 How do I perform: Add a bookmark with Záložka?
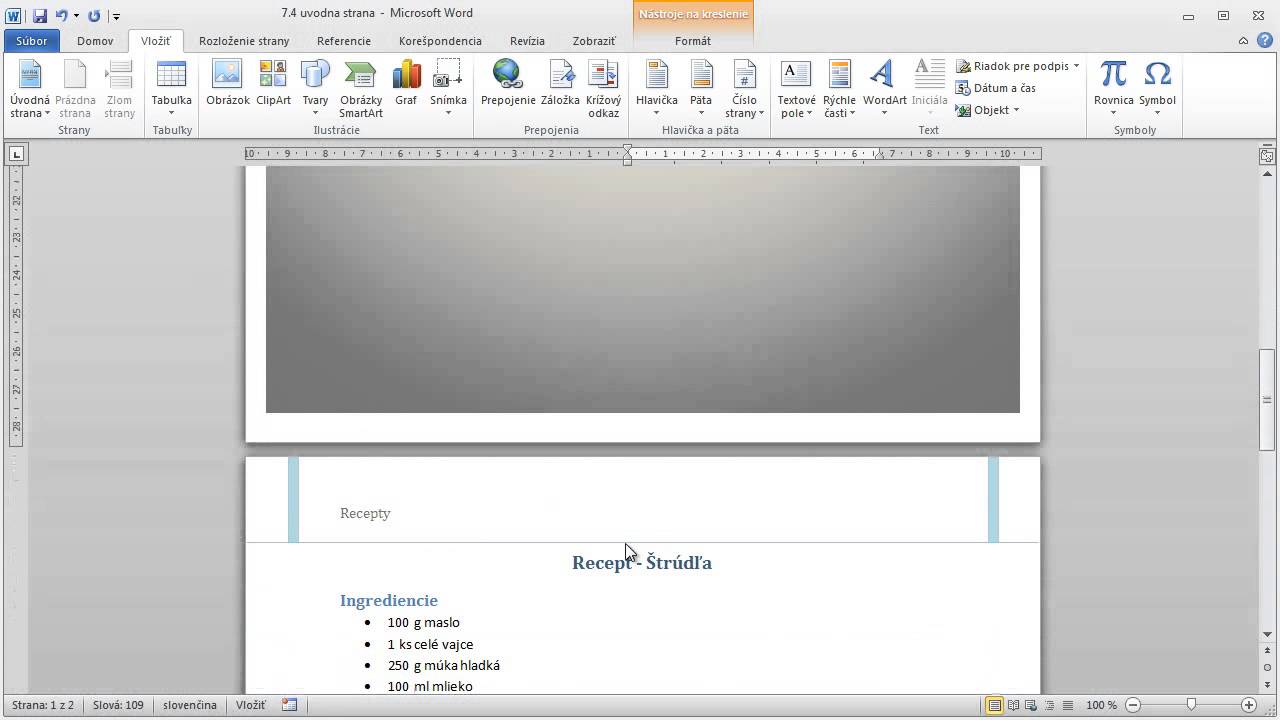point(560,84)
